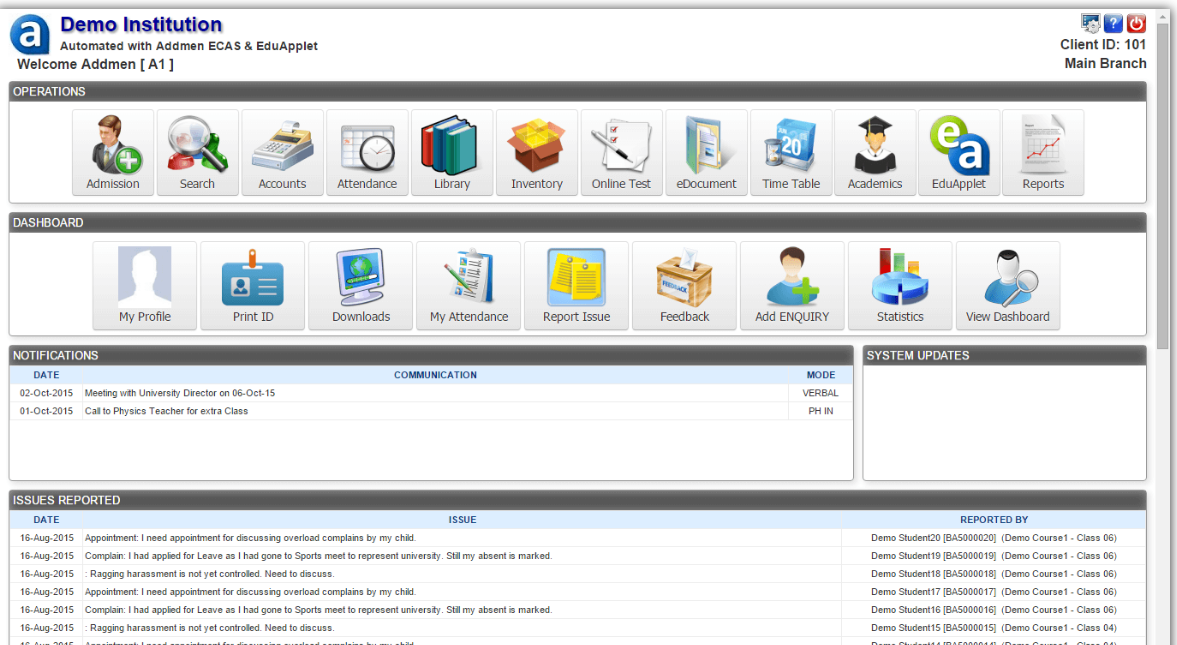The image size is (1177, 645).
Task: Launch EduApplet
Action: (x=959, y=152)
